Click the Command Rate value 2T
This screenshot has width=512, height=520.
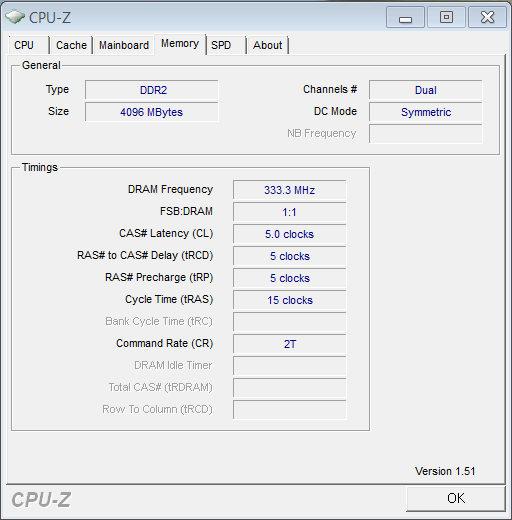290,344
